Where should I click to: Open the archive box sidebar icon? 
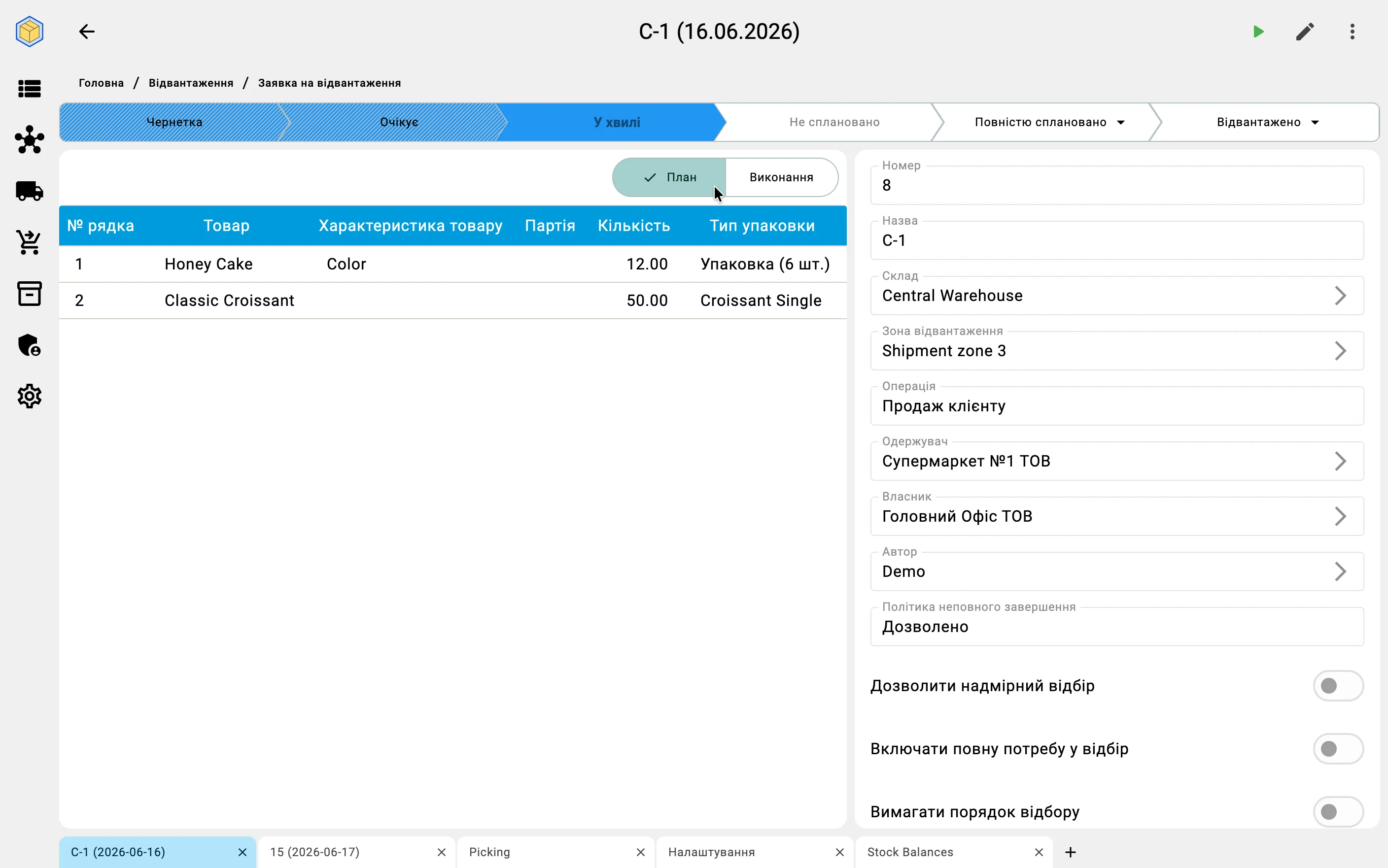coord(29,293)
